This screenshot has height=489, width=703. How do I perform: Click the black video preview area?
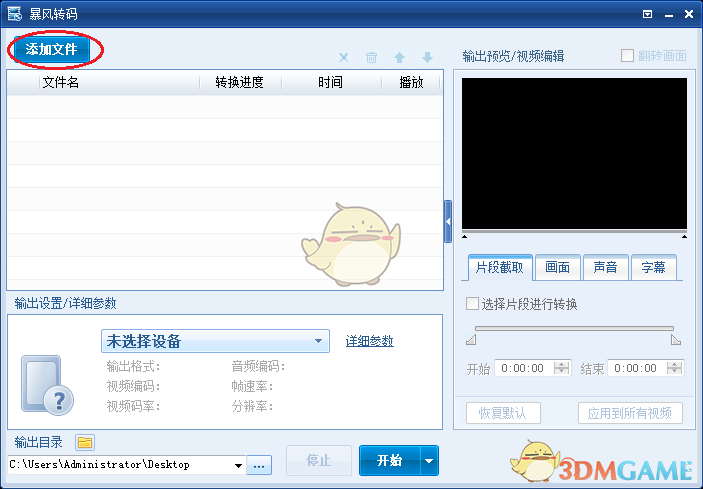pos(574,153)
